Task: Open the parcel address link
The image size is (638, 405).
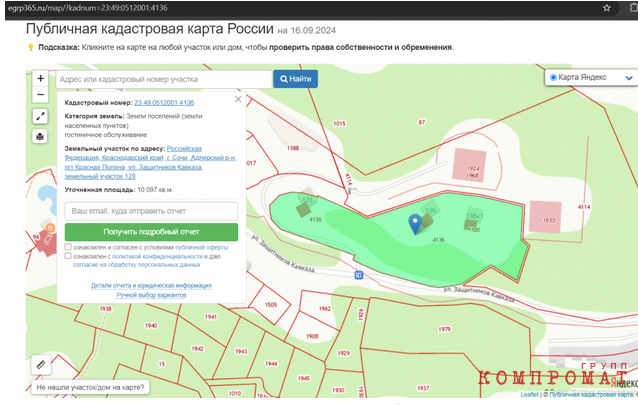Action: (150, 162)
